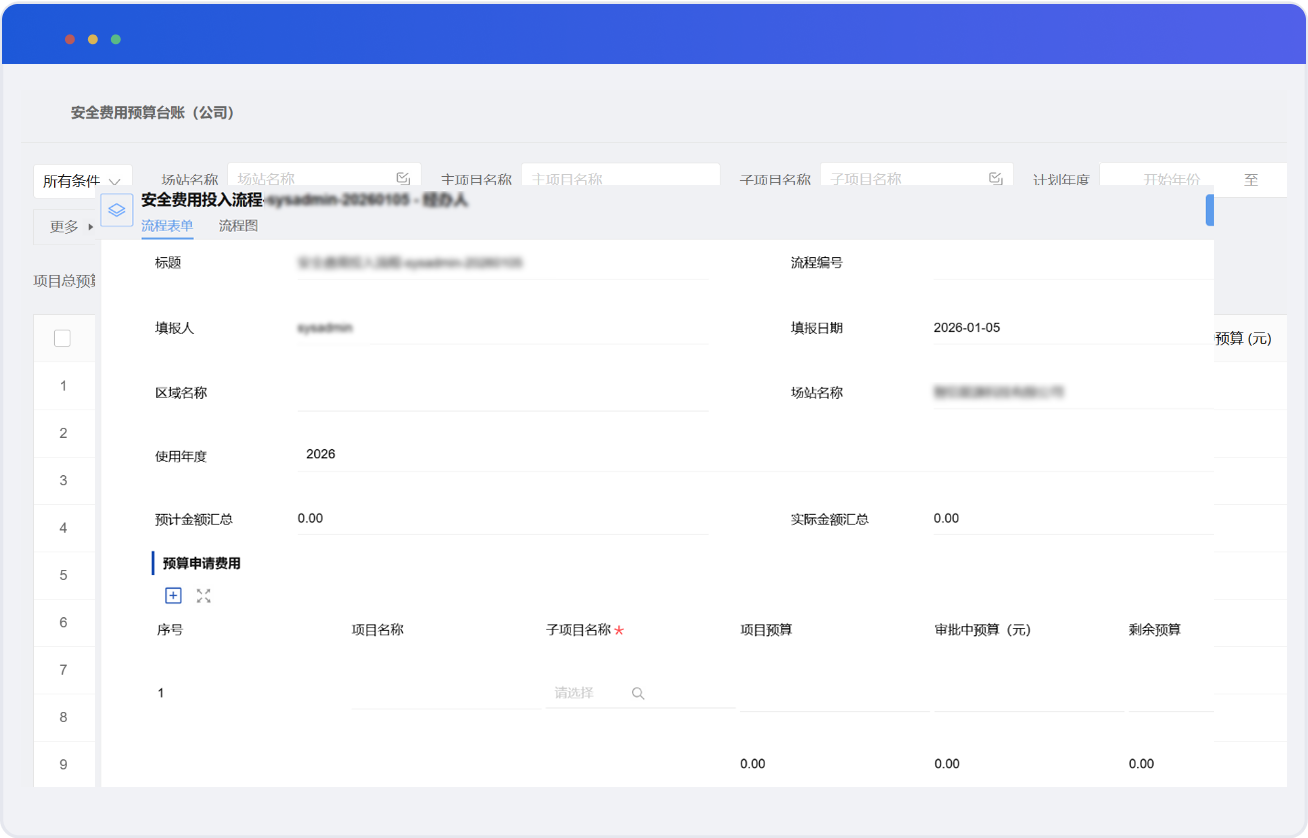The height and width of the screenshot is (838, 1308).
Task: Click the 区域名称 input field
Action: tap(500, 393)
